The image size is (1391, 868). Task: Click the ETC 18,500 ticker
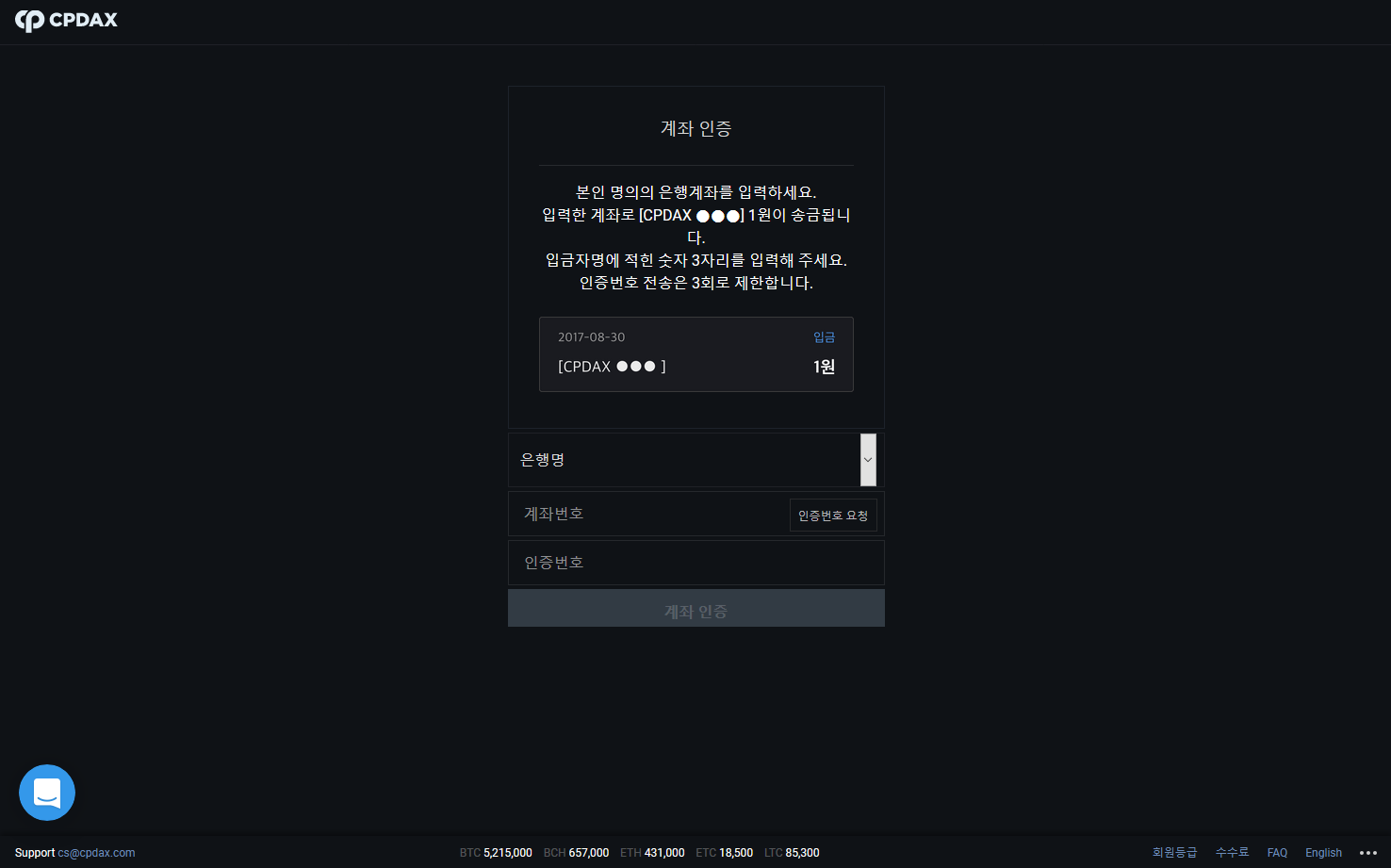724,853
